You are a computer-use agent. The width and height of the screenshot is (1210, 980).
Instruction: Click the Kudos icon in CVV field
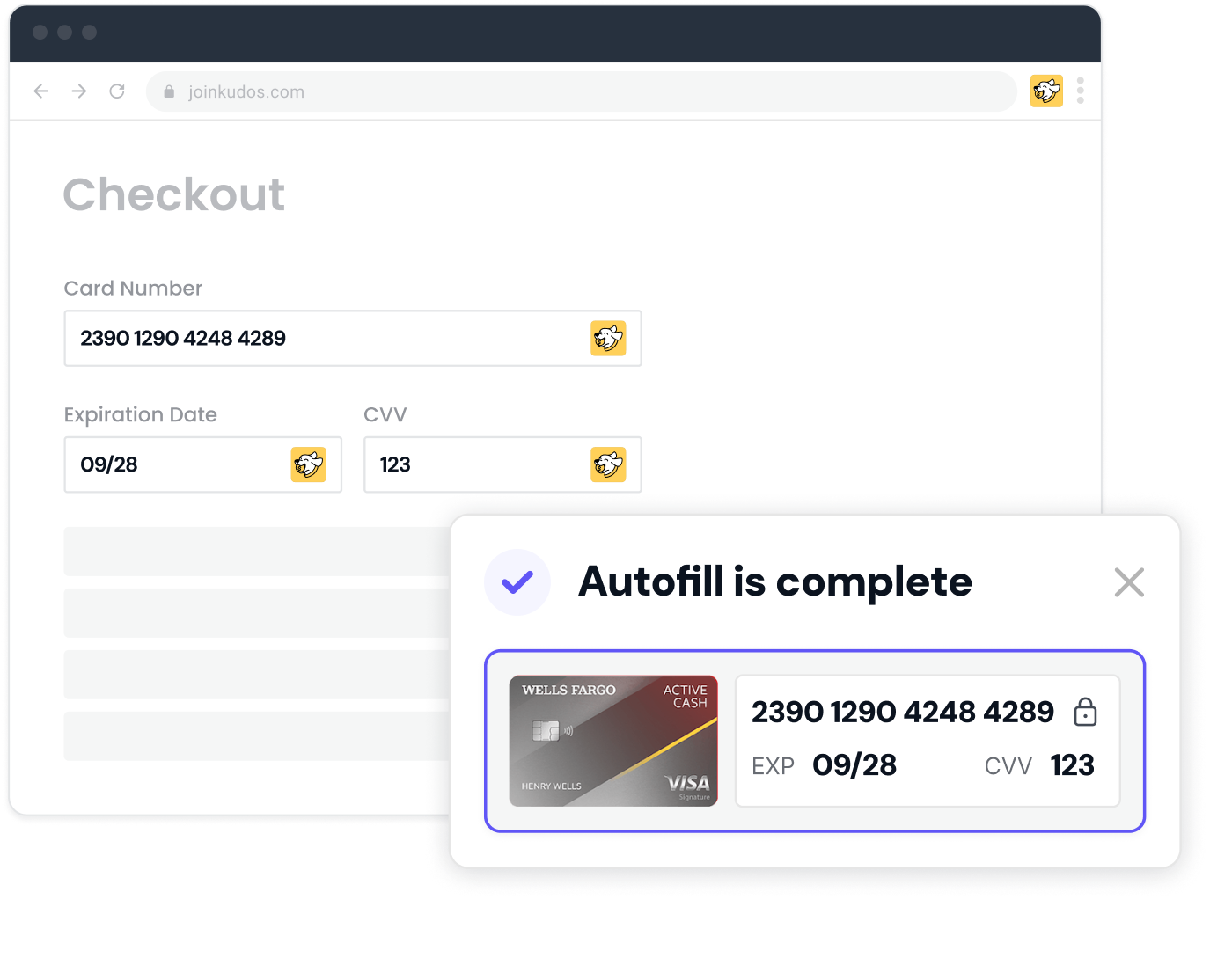coord(608,464)
